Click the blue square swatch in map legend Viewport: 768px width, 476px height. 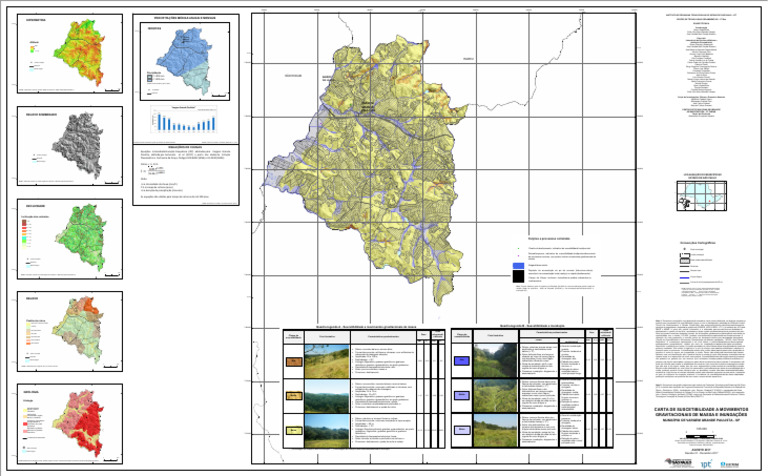click(518, 265)
